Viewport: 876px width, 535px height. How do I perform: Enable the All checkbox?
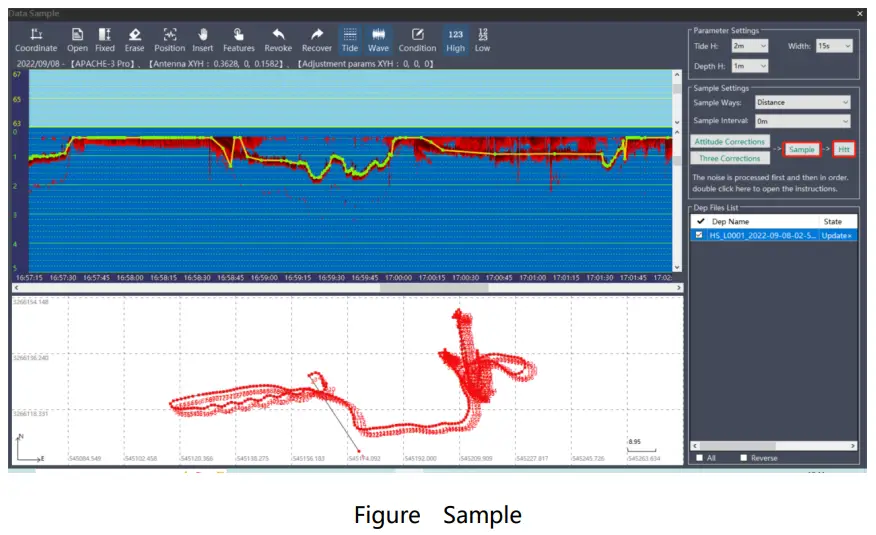click(699, 458)
